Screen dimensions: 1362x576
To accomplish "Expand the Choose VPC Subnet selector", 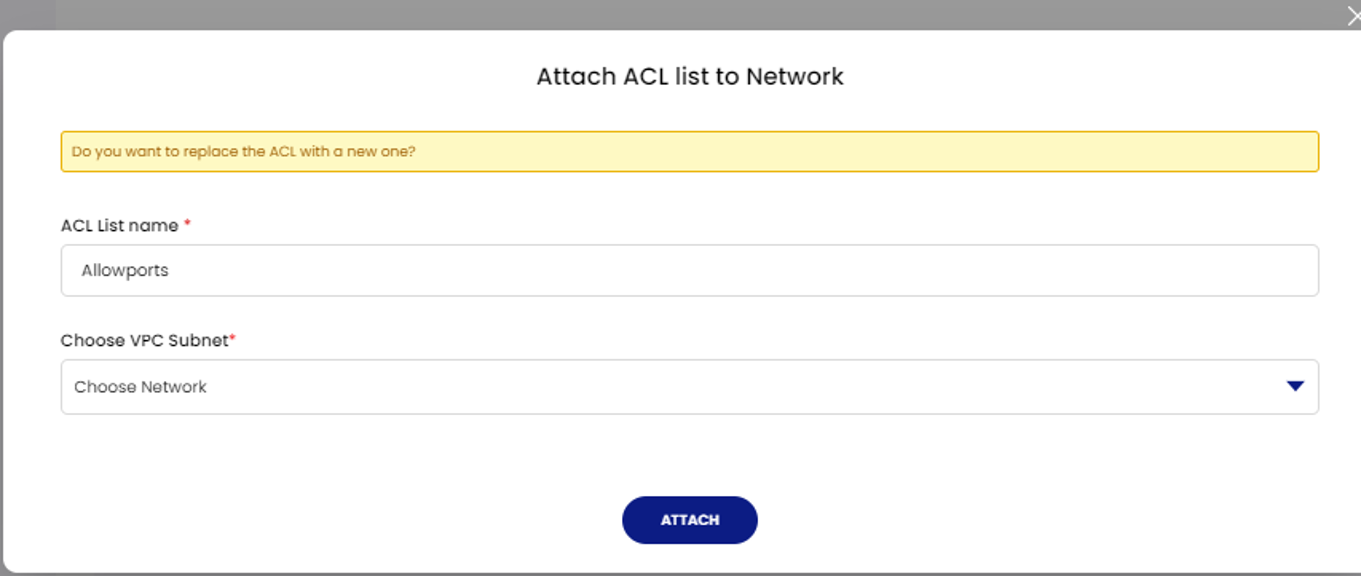I will pyautogui.click(x=689, y=386).
